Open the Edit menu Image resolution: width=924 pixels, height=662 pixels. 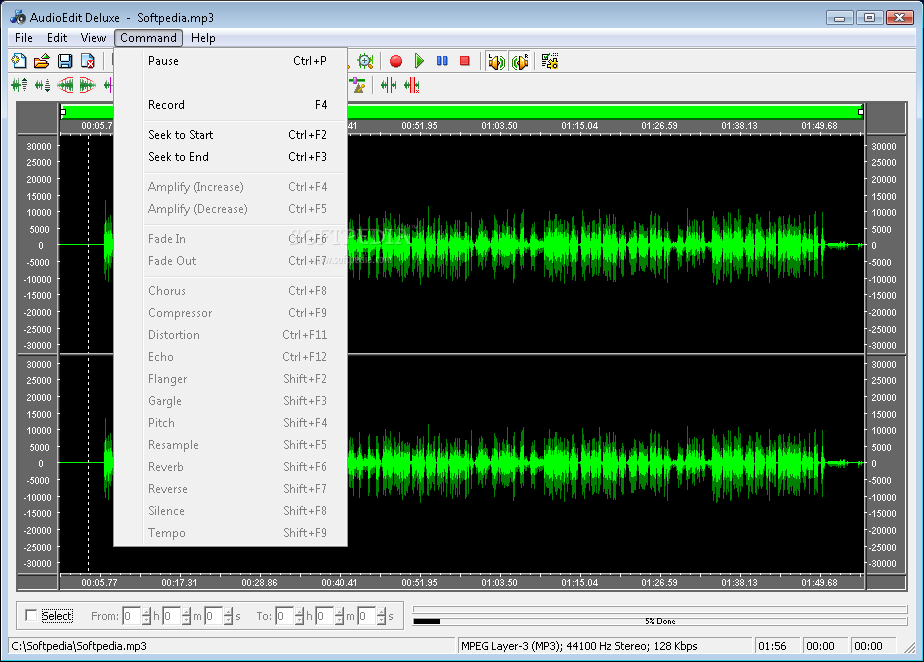pyautogui.click(x=57, y=38)
